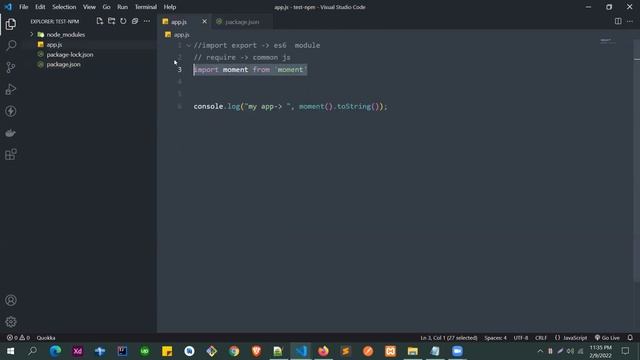Open Explorer more actions ellipsis
The image size is (640, 360).
[x=147, y=21]
